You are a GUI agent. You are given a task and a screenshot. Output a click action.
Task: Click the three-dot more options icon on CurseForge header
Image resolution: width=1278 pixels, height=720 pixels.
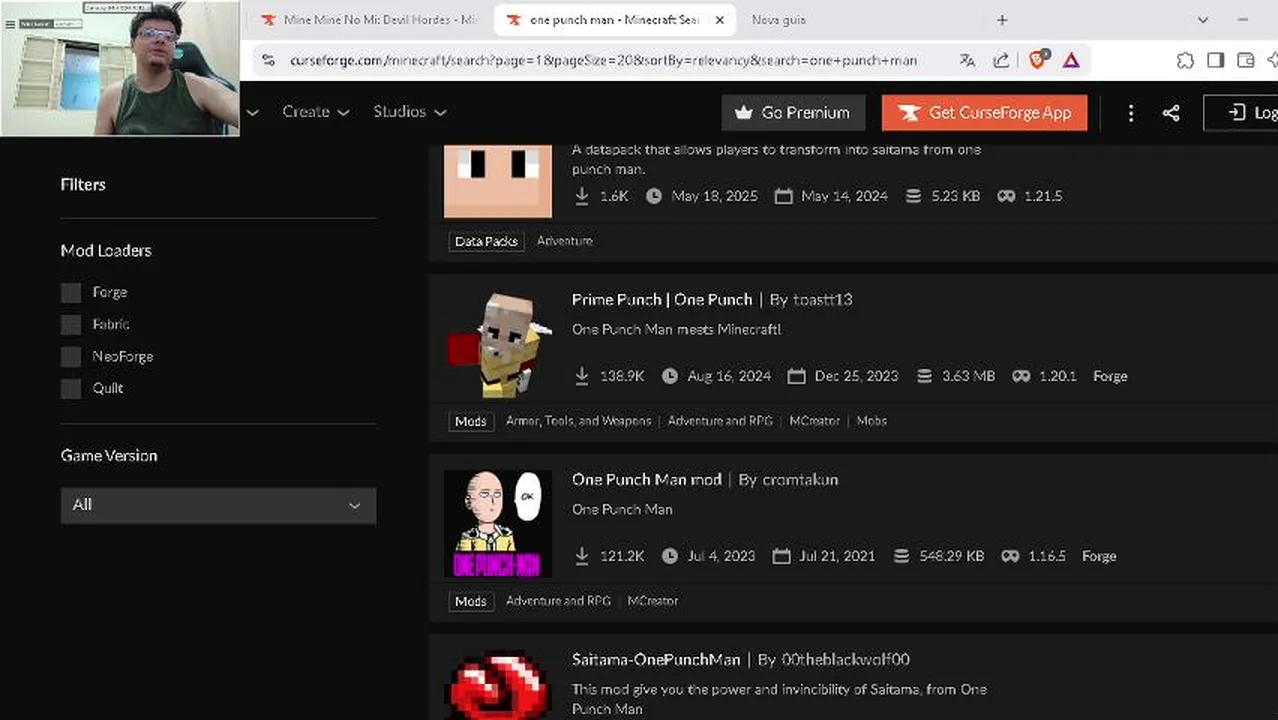point(1131,113)
